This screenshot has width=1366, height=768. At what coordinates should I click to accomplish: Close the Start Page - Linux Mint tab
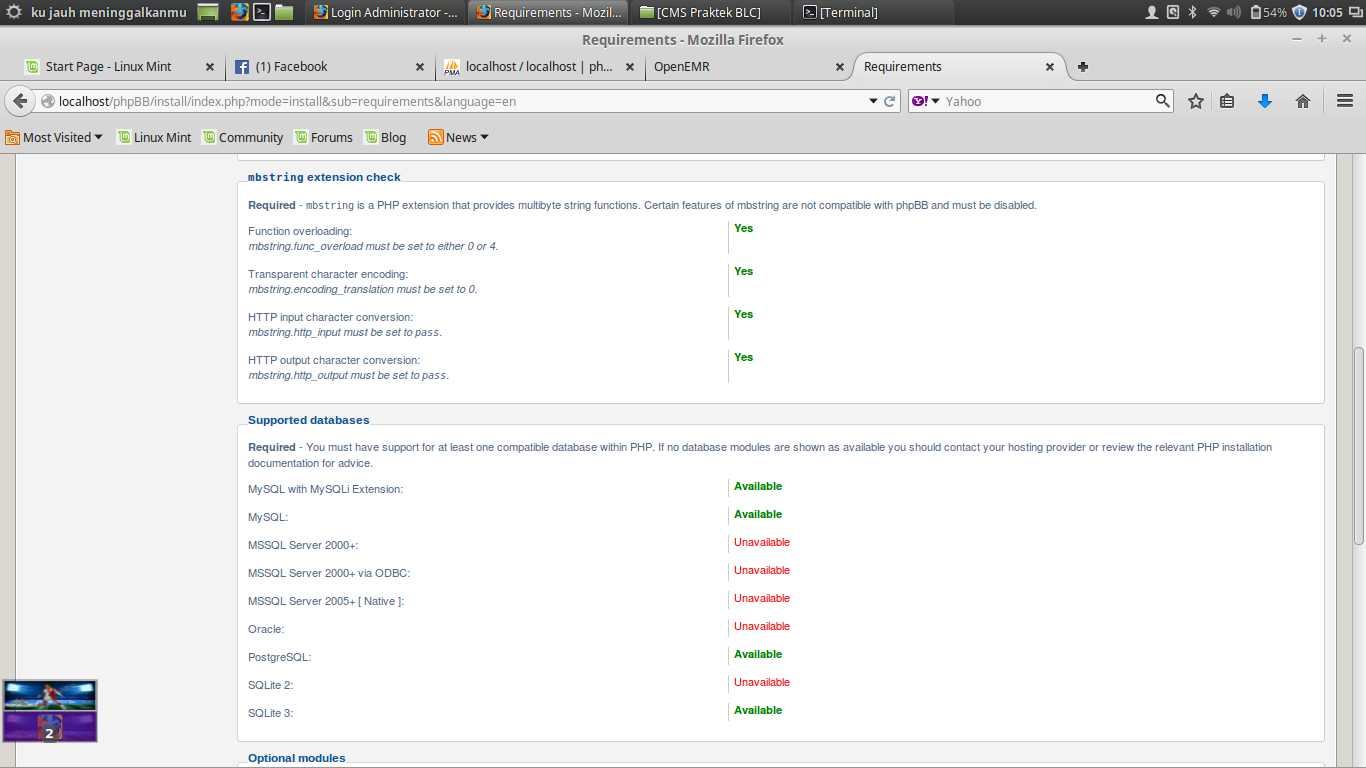pyautogui.click(x=210, y=67)
